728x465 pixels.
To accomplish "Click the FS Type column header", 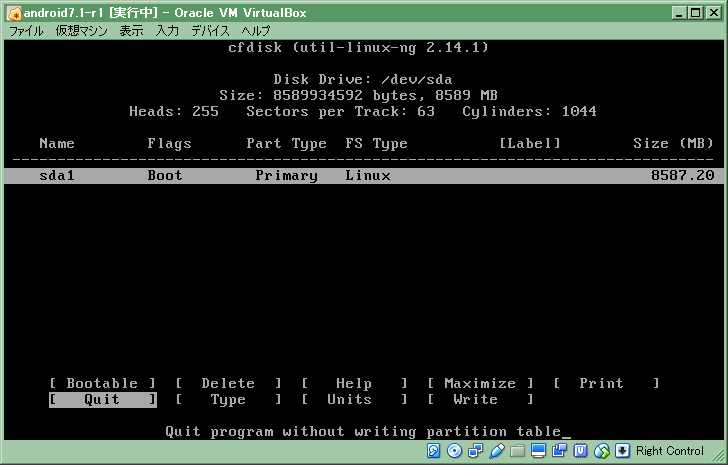I will [x=377, y=143].
